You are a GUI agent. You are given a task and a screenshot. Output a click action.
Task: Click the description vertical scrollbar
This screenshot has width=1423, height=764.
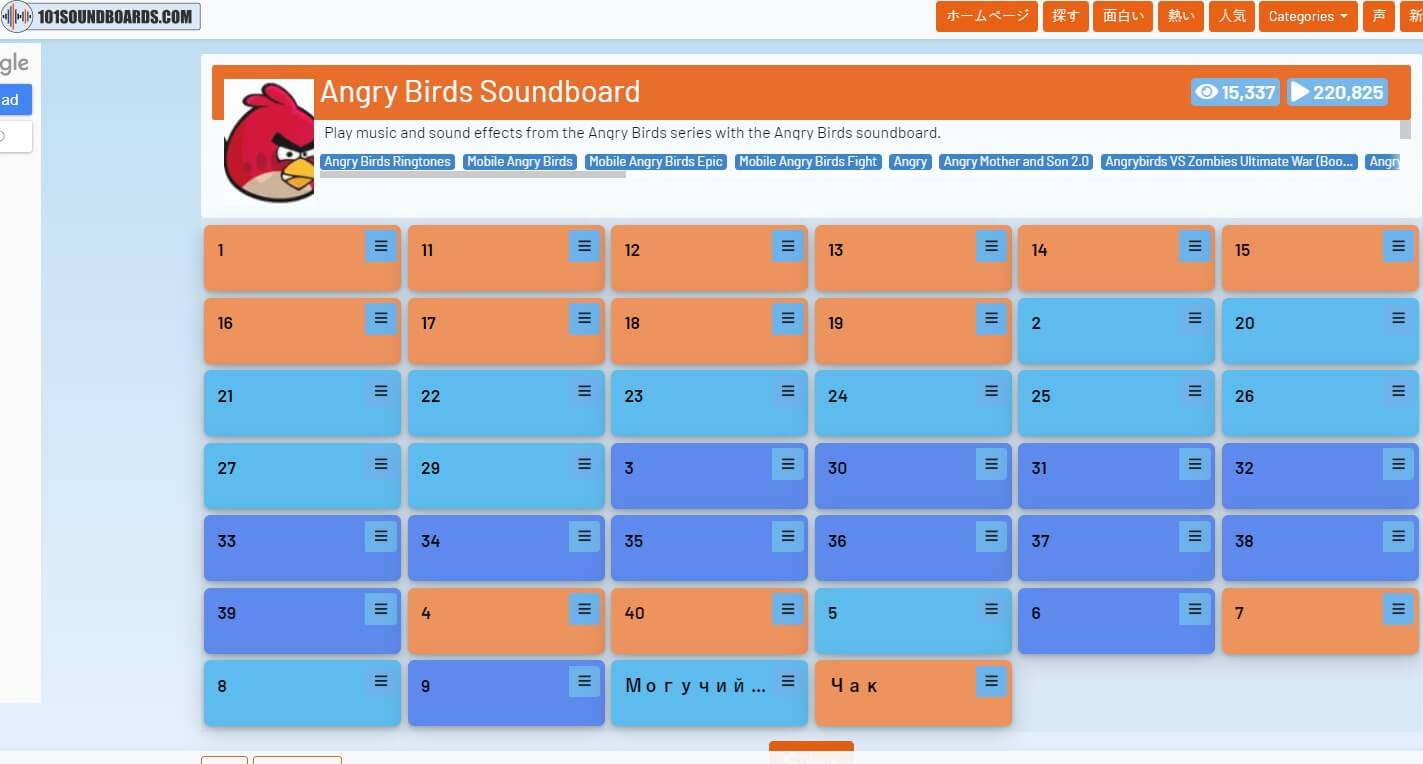[x=1405, y=130]
